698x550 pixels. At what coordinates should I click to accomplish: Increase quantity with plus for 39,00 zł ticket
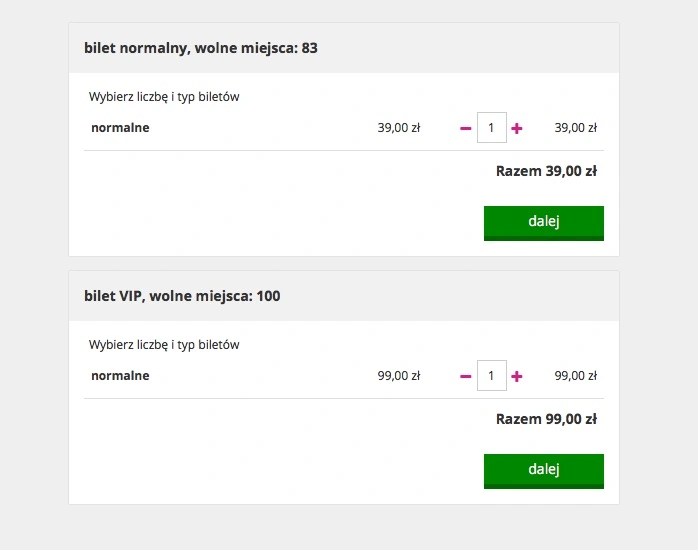click(517, 128)
